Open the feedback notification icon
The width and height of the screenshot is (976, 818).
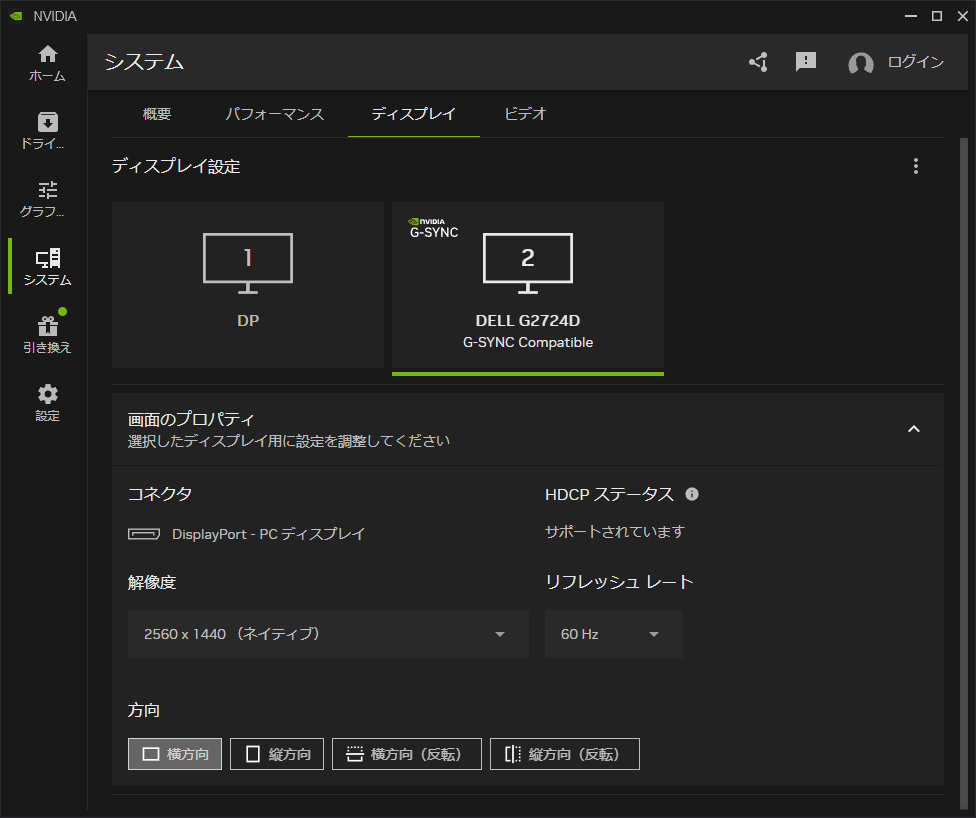click(805, 62)
